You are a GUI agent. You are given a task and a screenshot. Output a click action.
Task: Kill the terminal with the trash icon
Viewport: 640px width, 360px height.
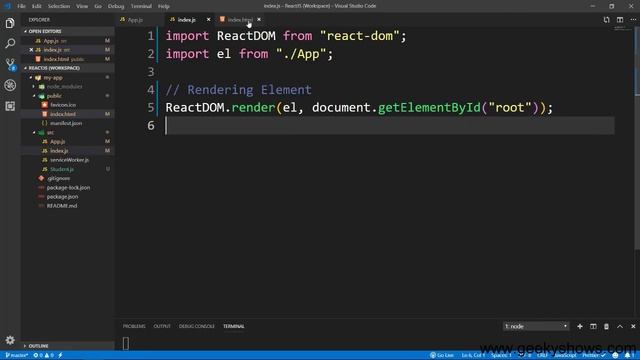pos(607,326)
